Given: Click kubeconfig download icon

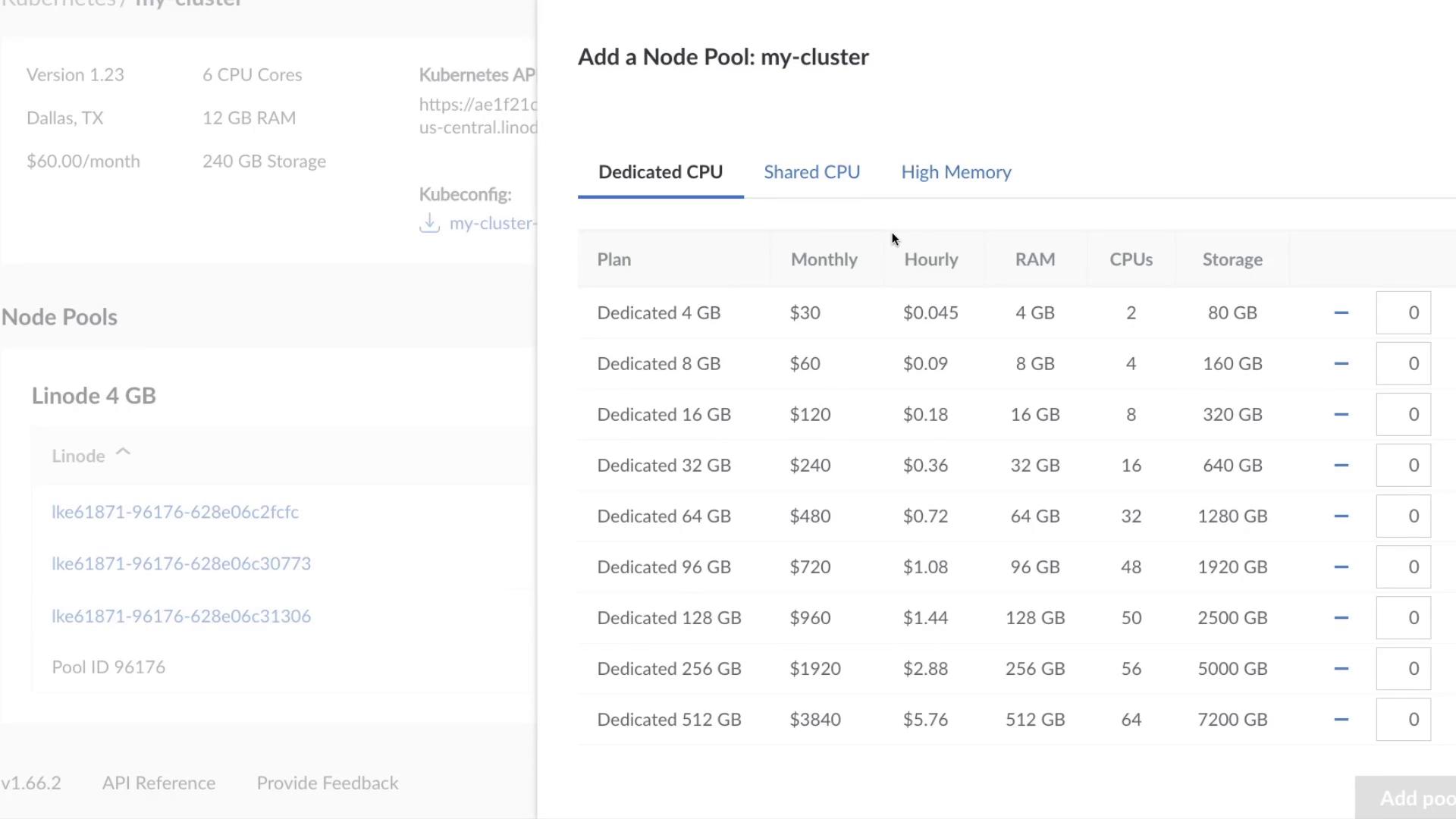Looking at the screenshot, I should (430, 223).
